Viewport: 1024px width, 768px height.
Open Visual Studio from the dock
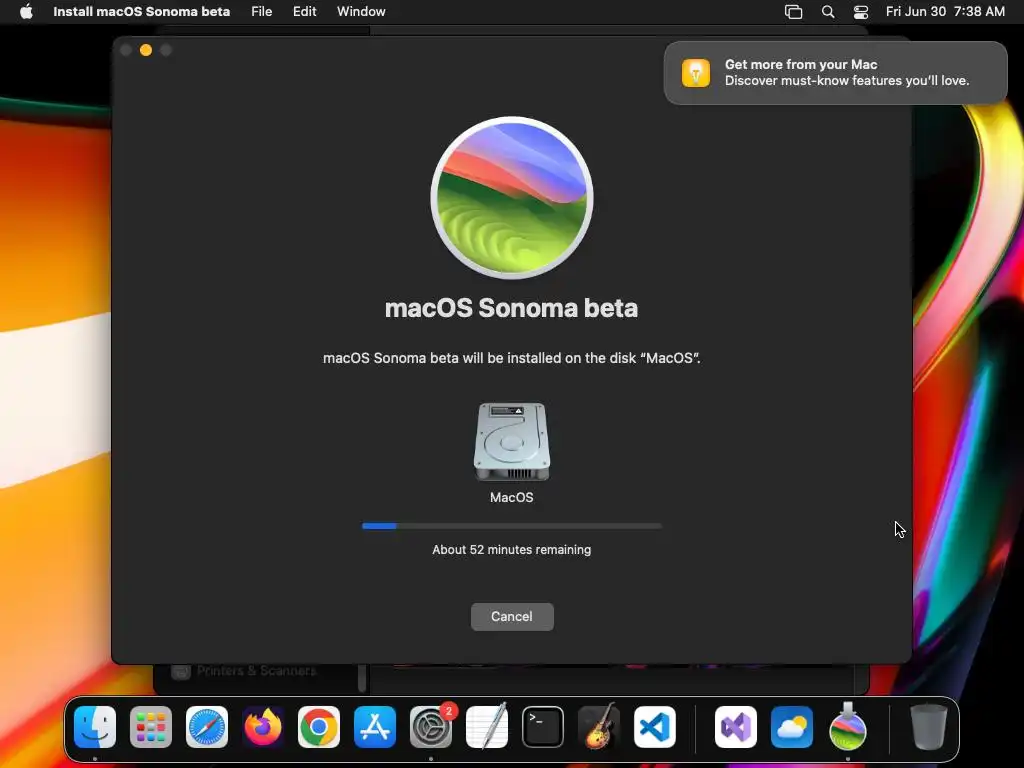click(x=736, y=727)
